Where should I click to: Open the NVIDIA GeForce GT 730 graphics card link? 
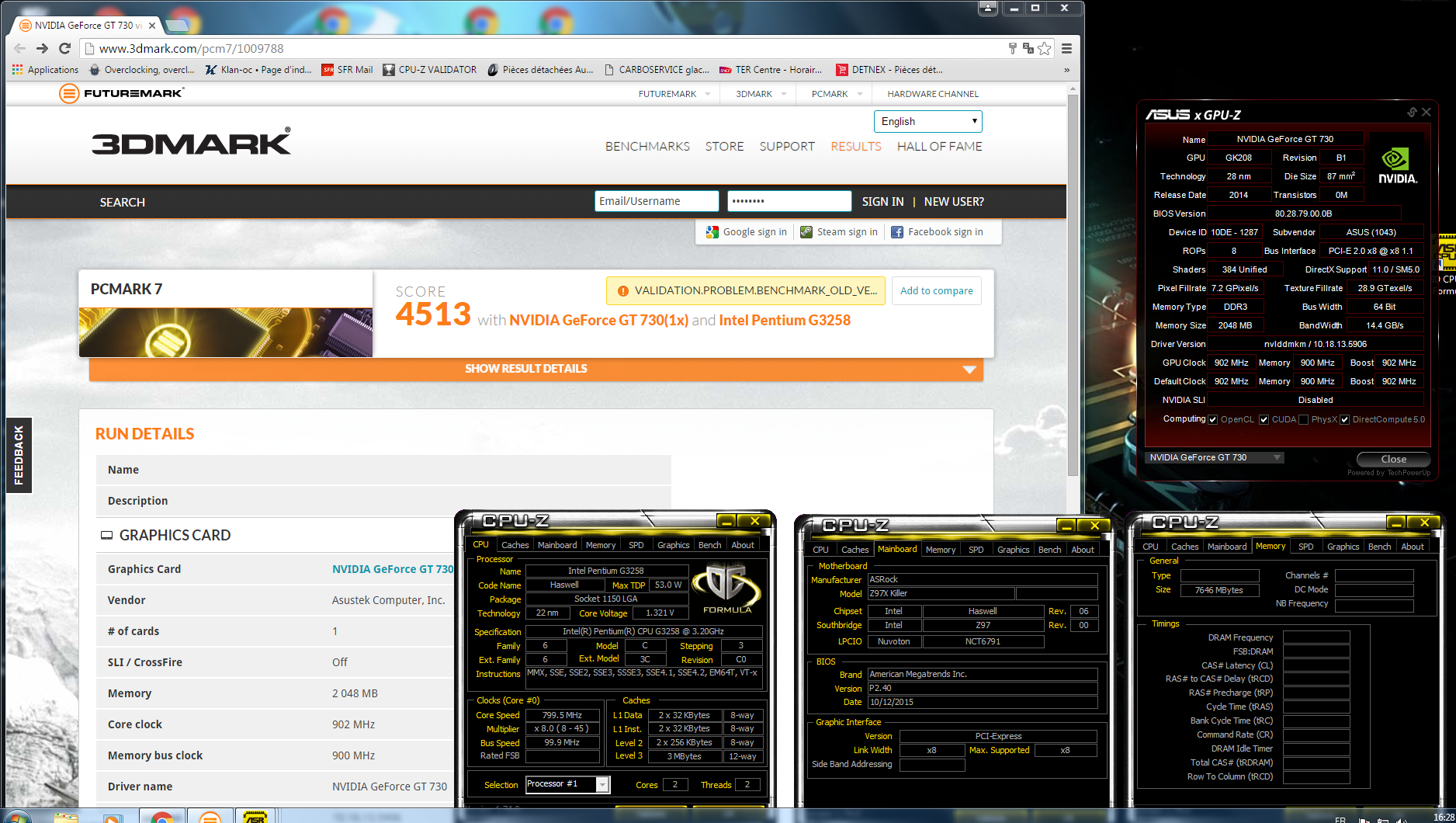pyautogui.click(x=393, y=569)
